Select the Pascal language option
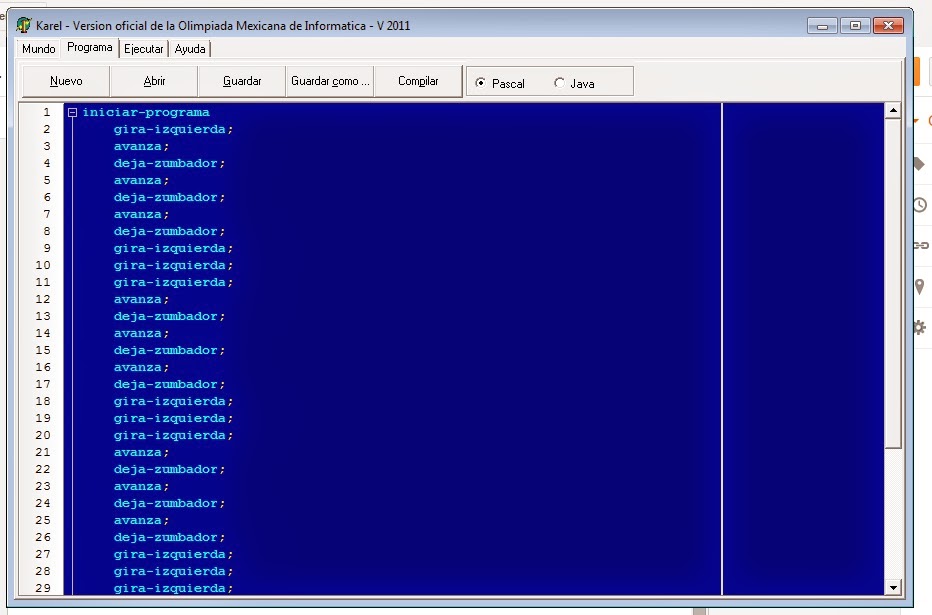 (x=483, y=82)
